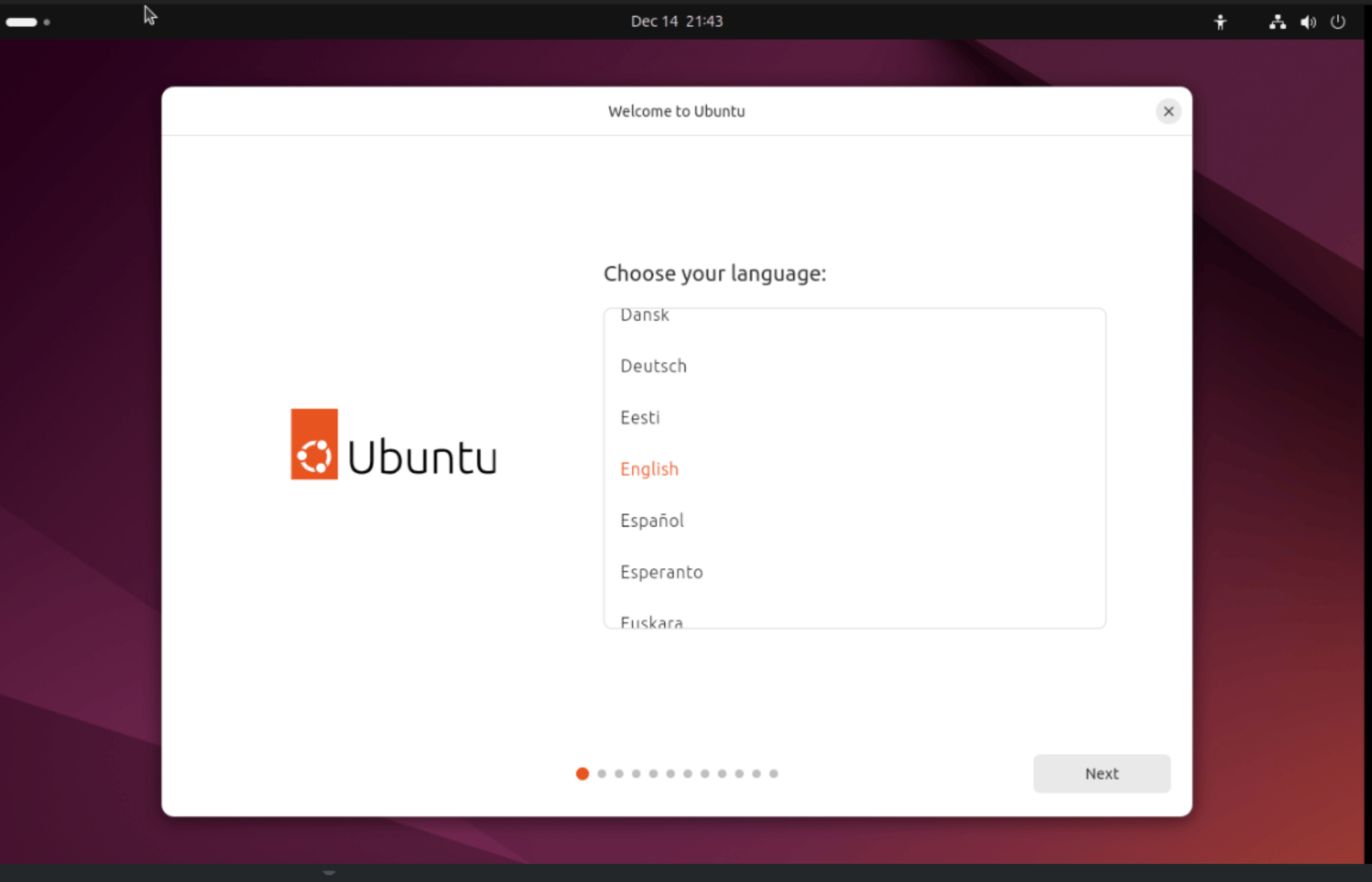Select Esperanto in the language list
The image size is (1372, 882).
pyautogui.click(x=661, y=572)
